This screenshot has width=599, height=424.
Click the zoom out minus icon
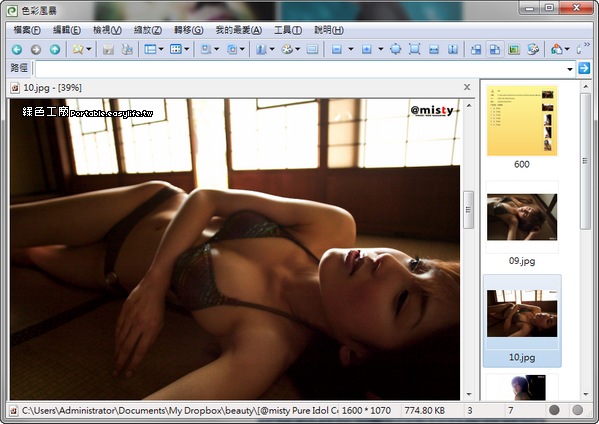point(337,49)
